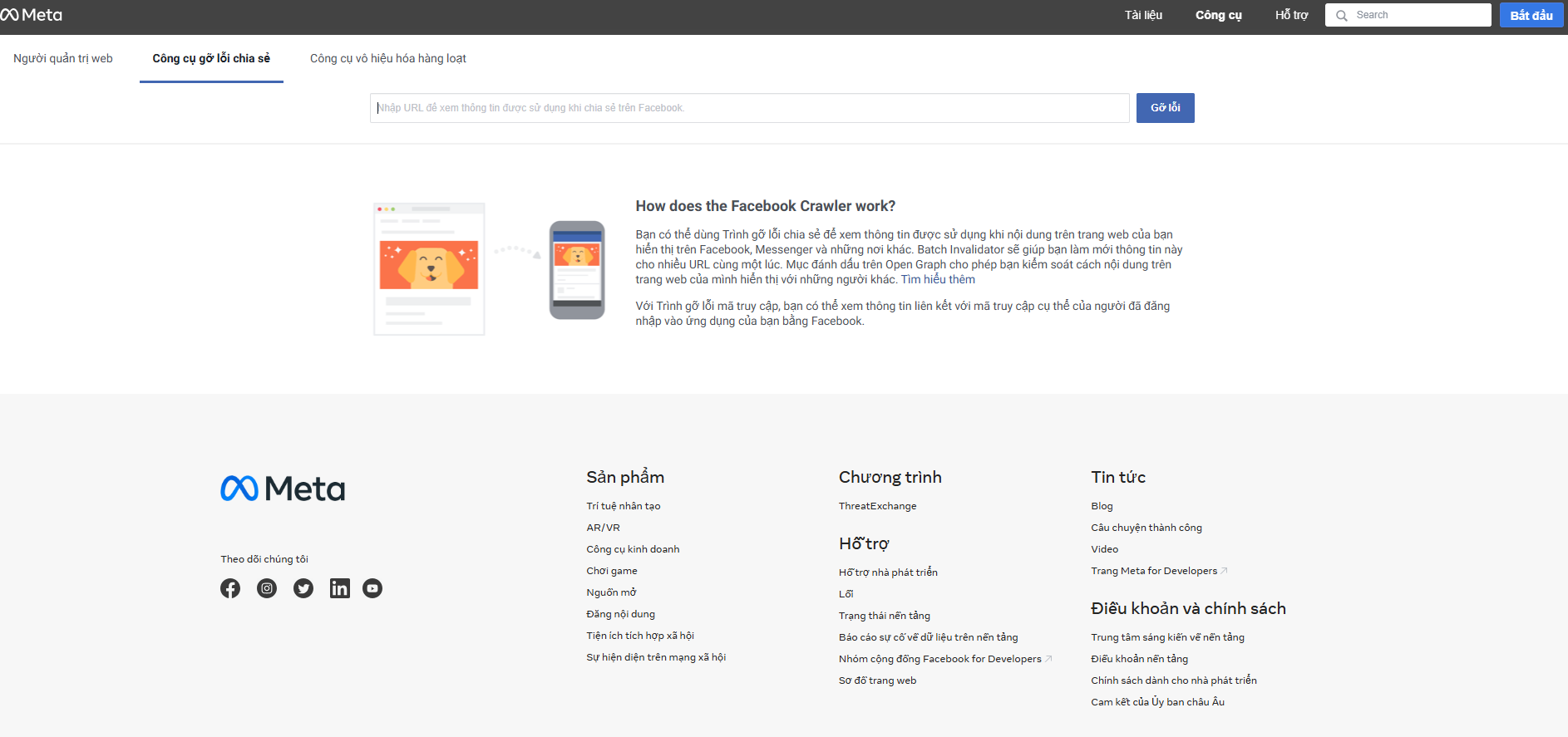The image size is (1568, 737).
Task: Focus the top Search field
Action: [1408, 15]
